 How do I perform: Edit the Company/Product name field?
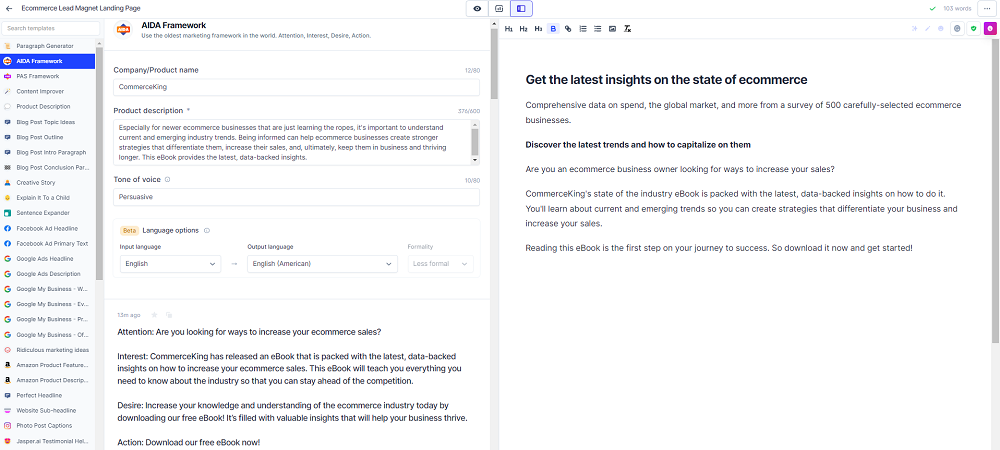click(297, 87)
